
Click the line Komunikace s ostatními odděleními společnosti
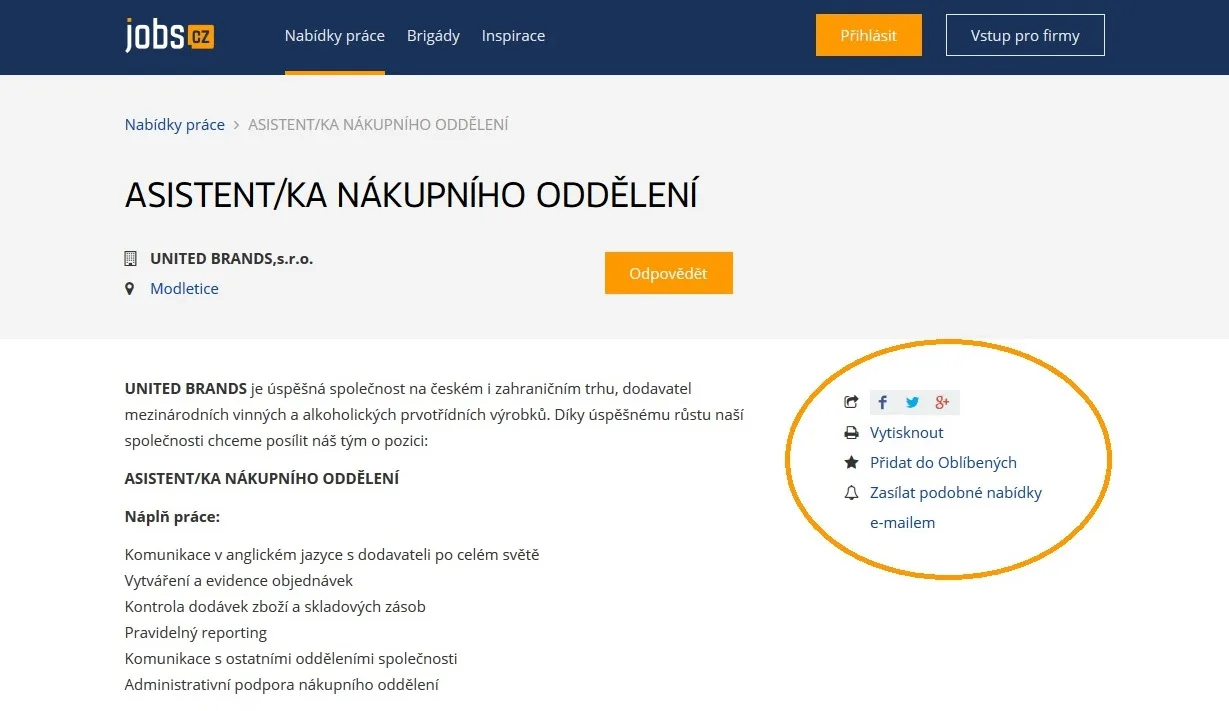point(291,658)
